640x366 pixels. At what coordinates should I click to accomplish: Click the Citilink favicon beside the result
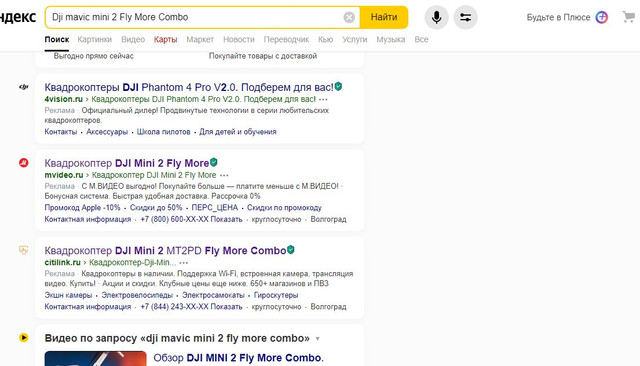(x=24, y=250)
